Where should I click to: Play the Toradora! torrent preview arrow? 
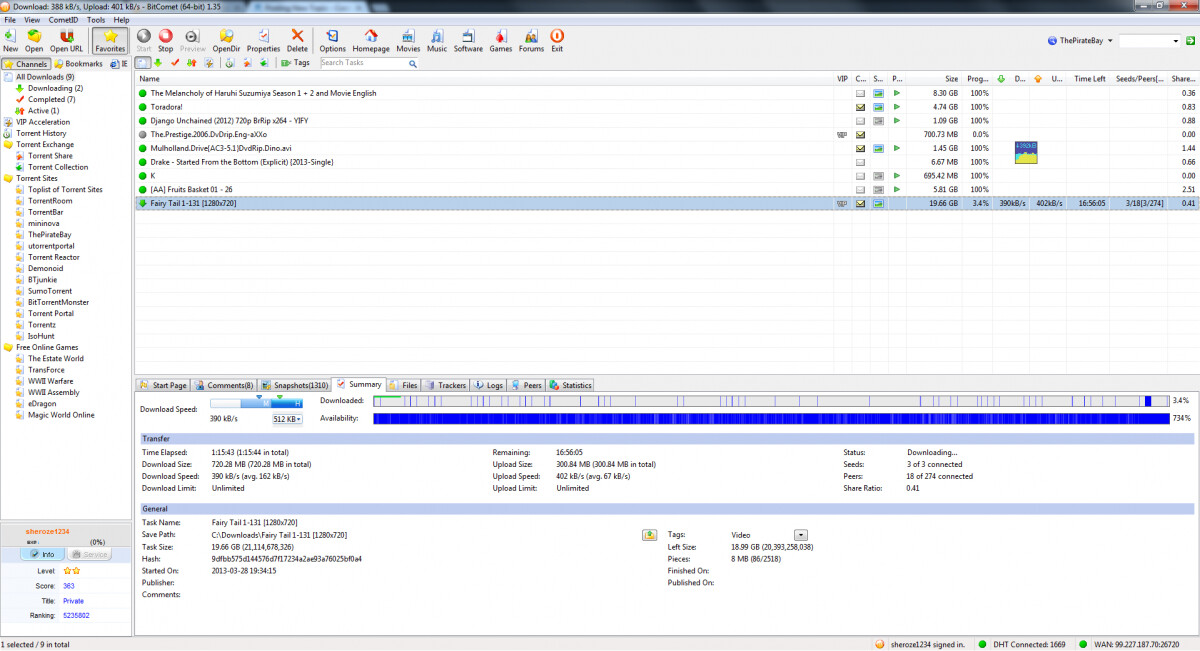pos(897,107)
